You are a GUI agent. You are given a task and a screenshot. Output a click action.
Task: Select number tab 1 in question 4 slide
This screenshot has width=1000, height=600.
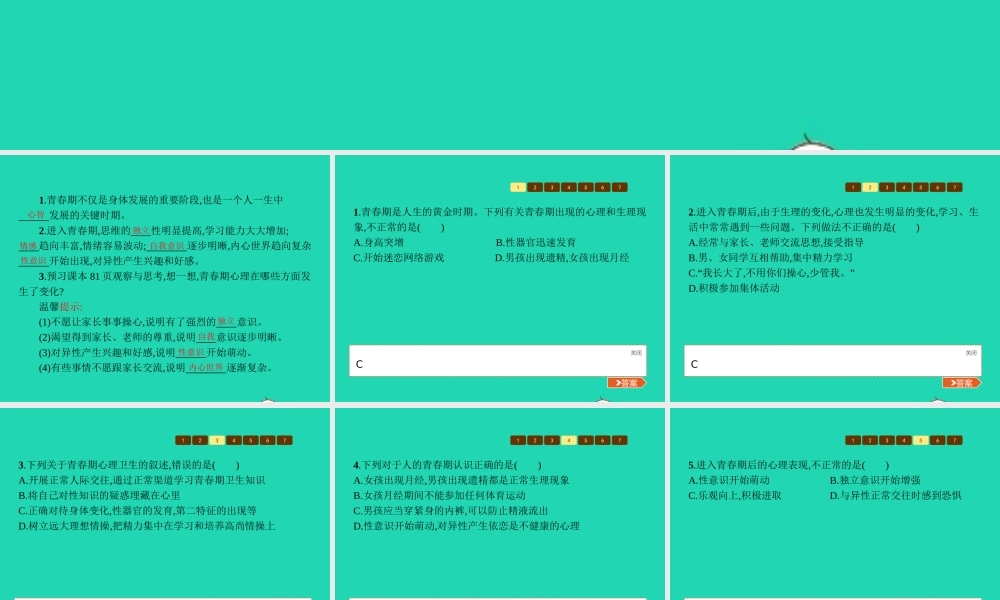(x=518, y=440)
